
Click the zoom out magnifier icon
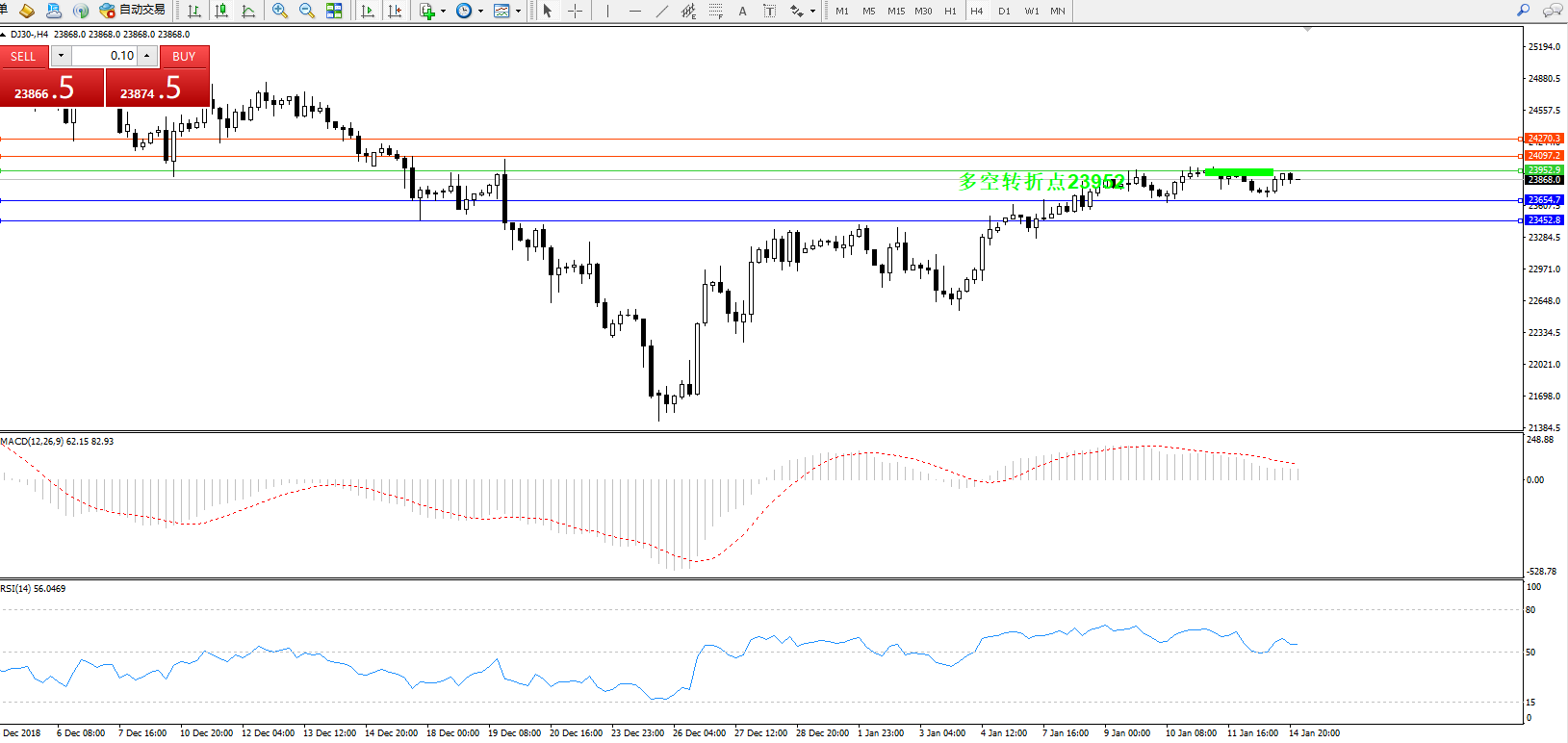pyautogui.click(x=307, y=11)
